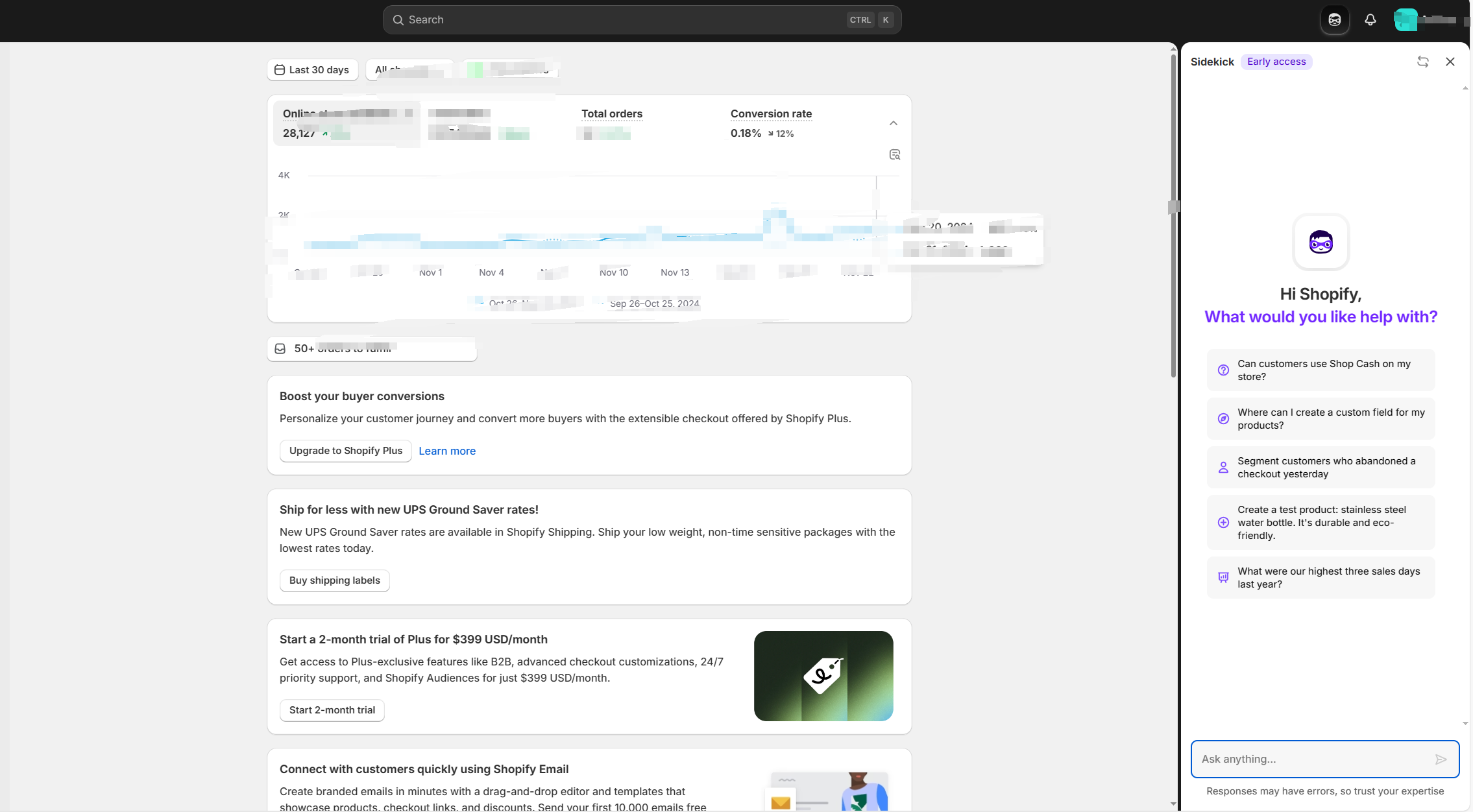Open the chart report view icon

tap(894, 154)
